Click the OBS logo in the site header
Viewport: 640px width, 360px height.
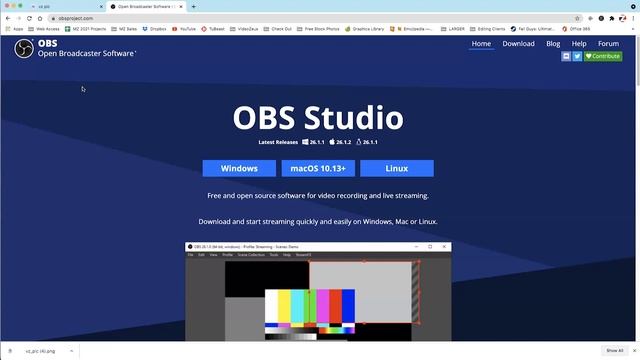click(24, 48)
